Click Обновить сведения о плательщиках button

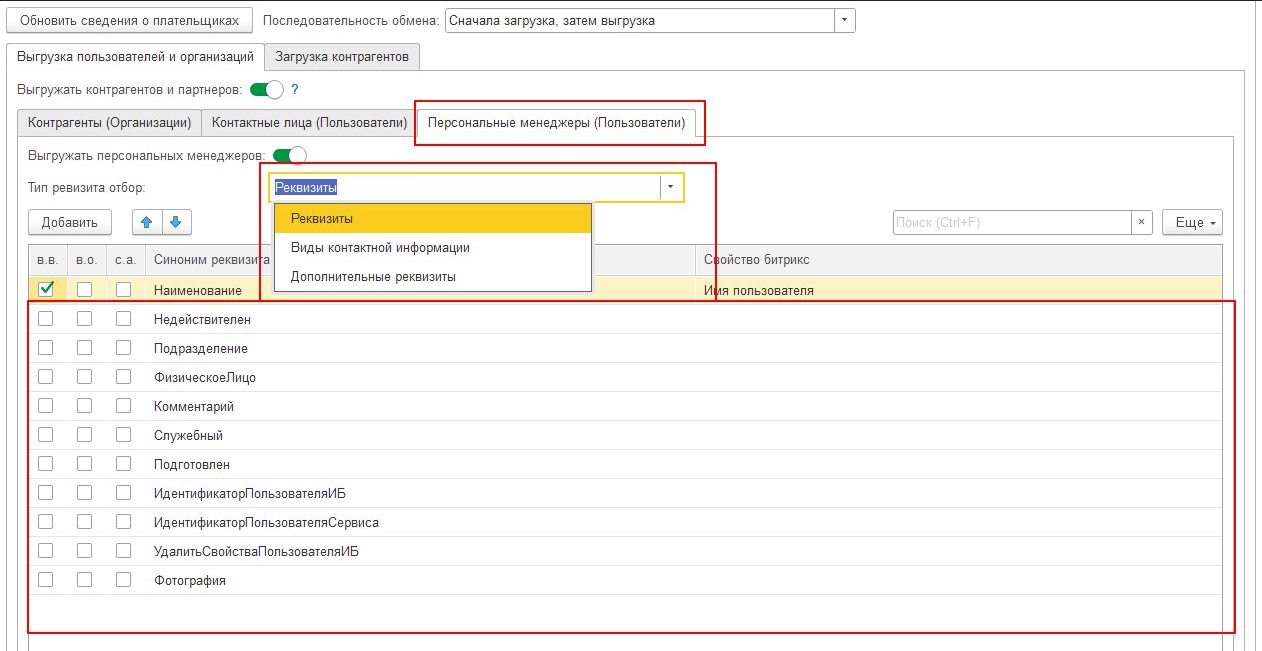click(x=130, y=20)
